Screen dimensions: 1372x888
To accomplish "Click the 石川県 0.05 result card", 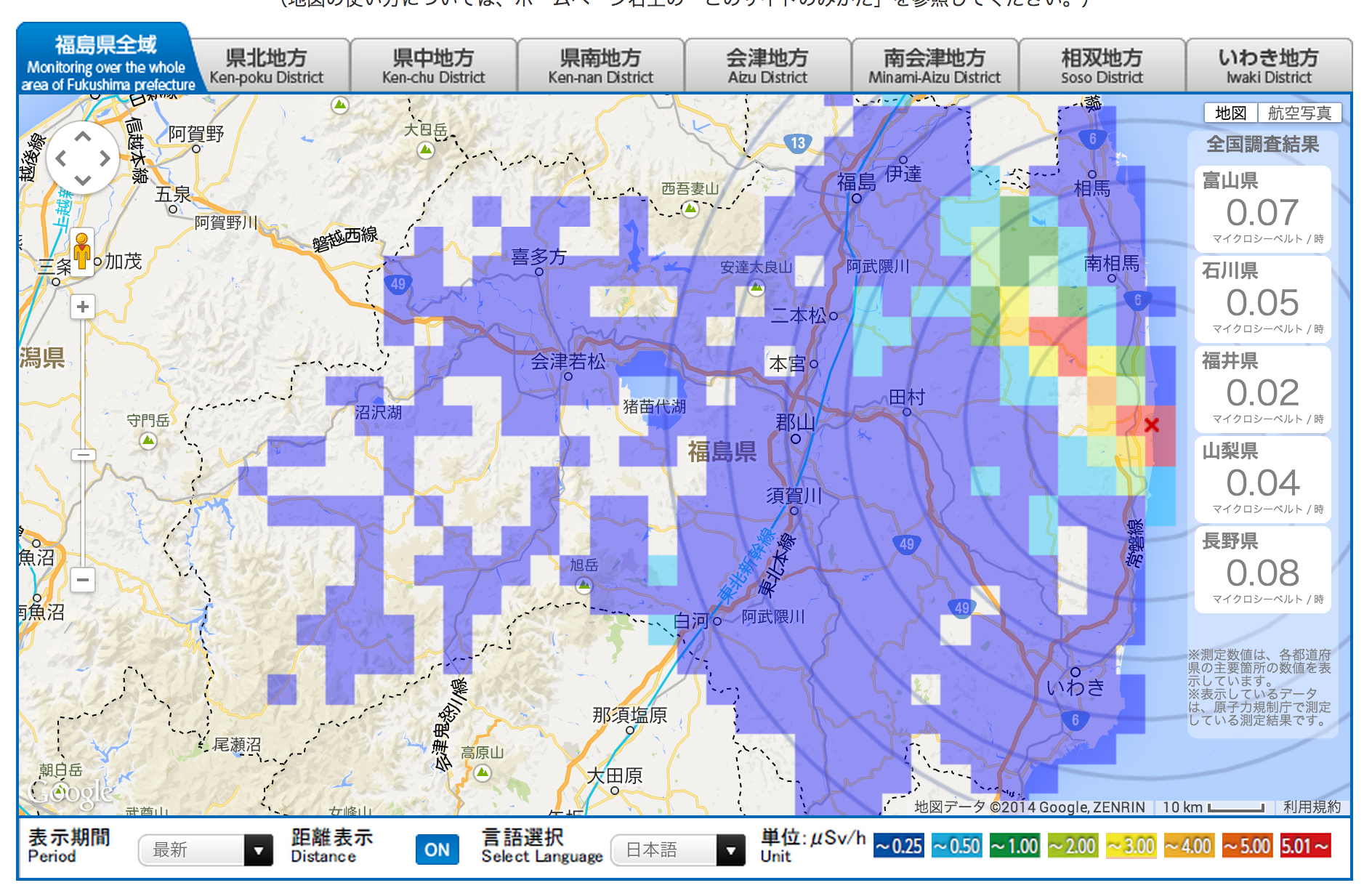I will [1263, 299].
